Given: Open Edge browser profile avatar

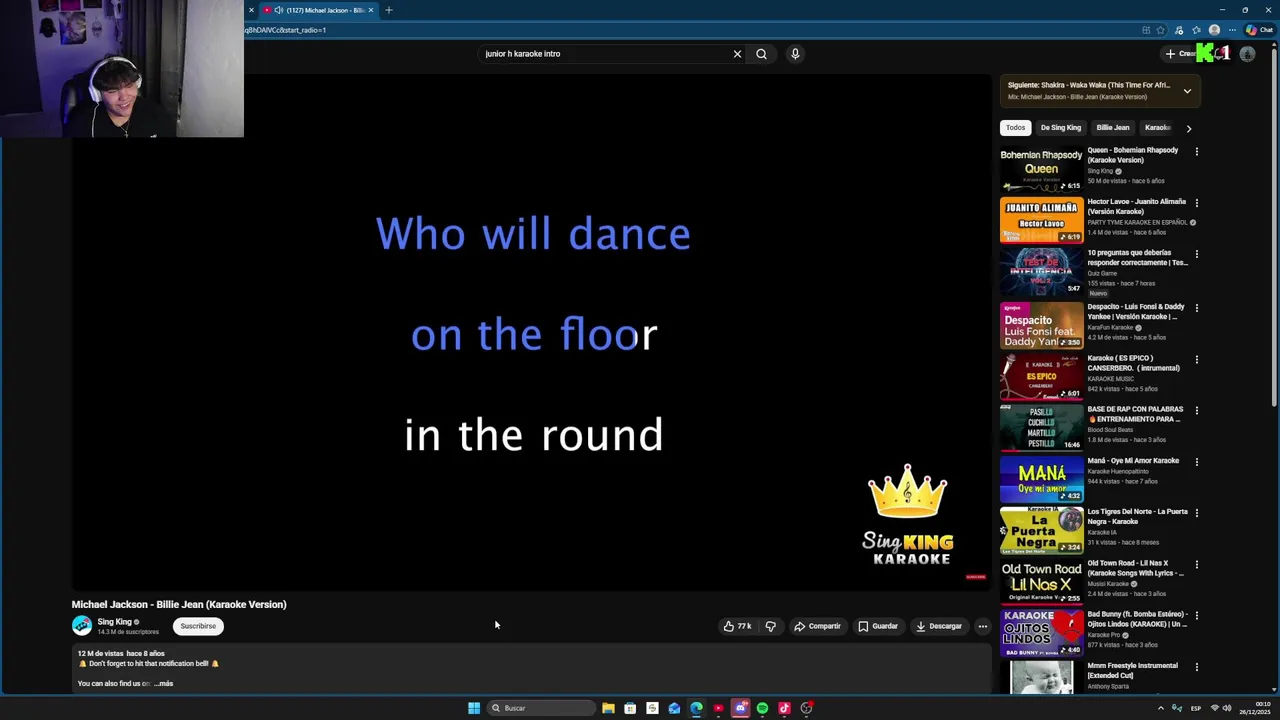Looking at the screenshot, I should pos(1214,30).
